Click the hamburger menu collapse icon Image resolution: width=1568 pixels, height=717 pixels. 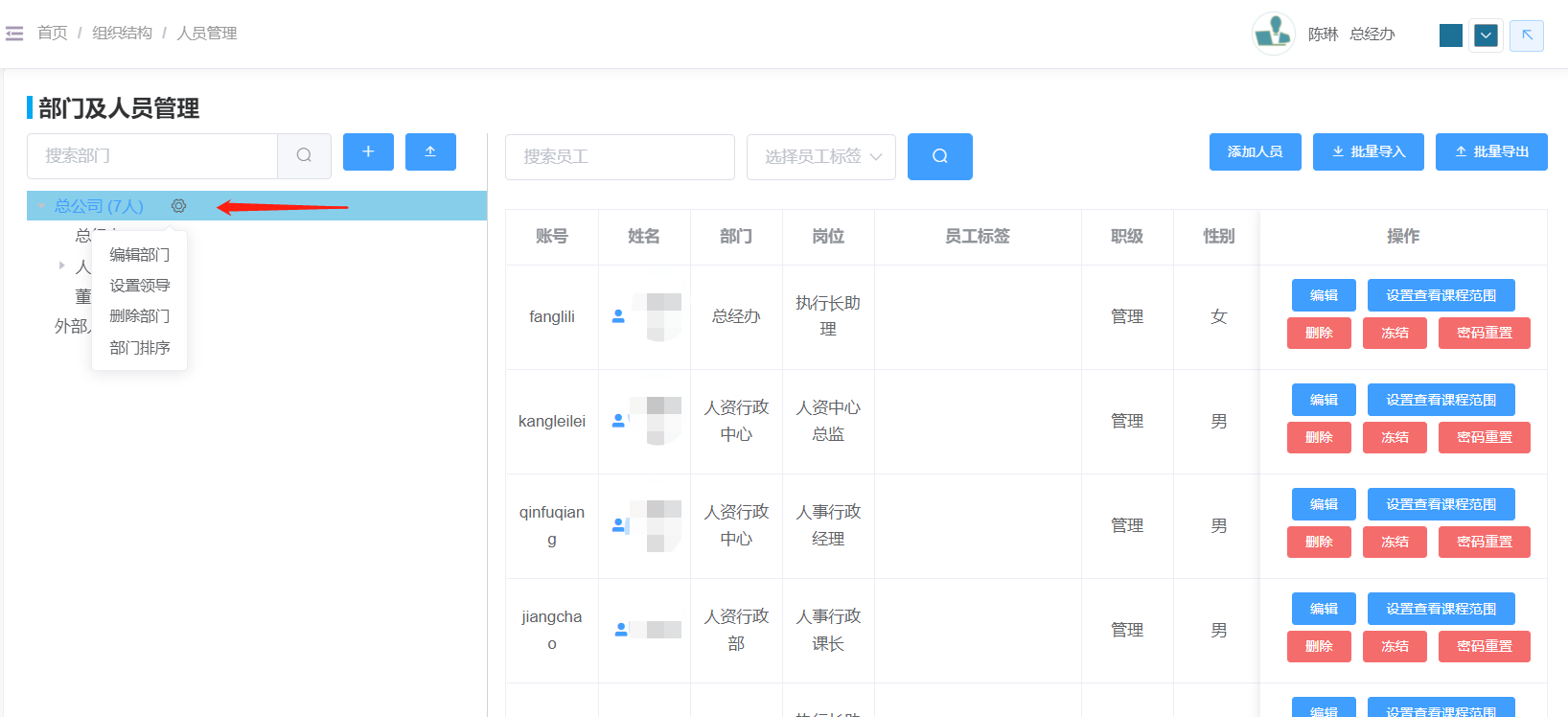coord(14,34)
